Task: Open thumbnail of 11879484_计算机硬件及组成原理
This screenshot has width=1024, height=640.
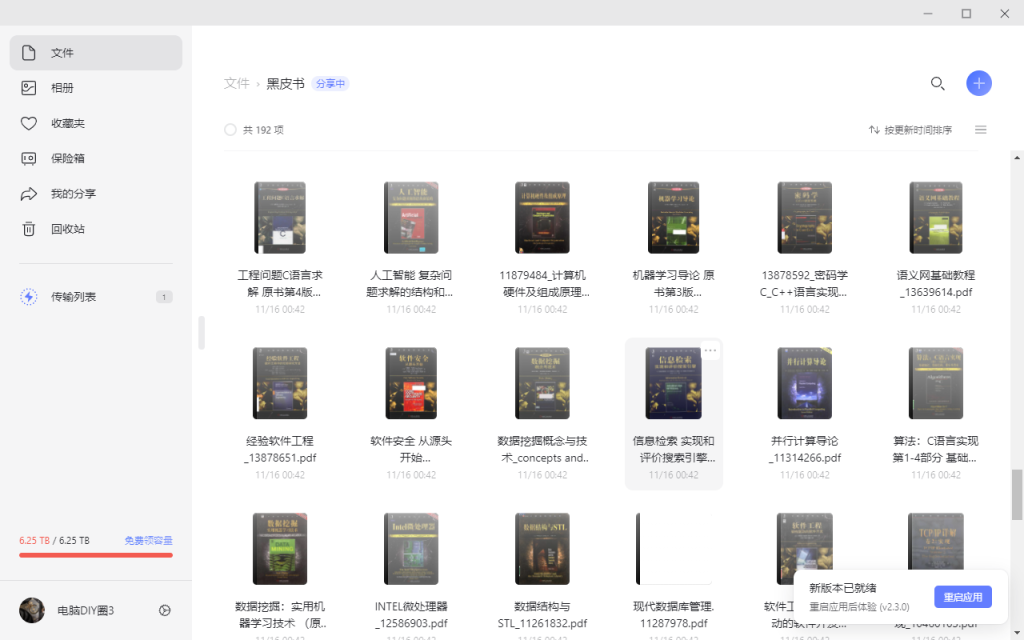Action: point(542,217)
